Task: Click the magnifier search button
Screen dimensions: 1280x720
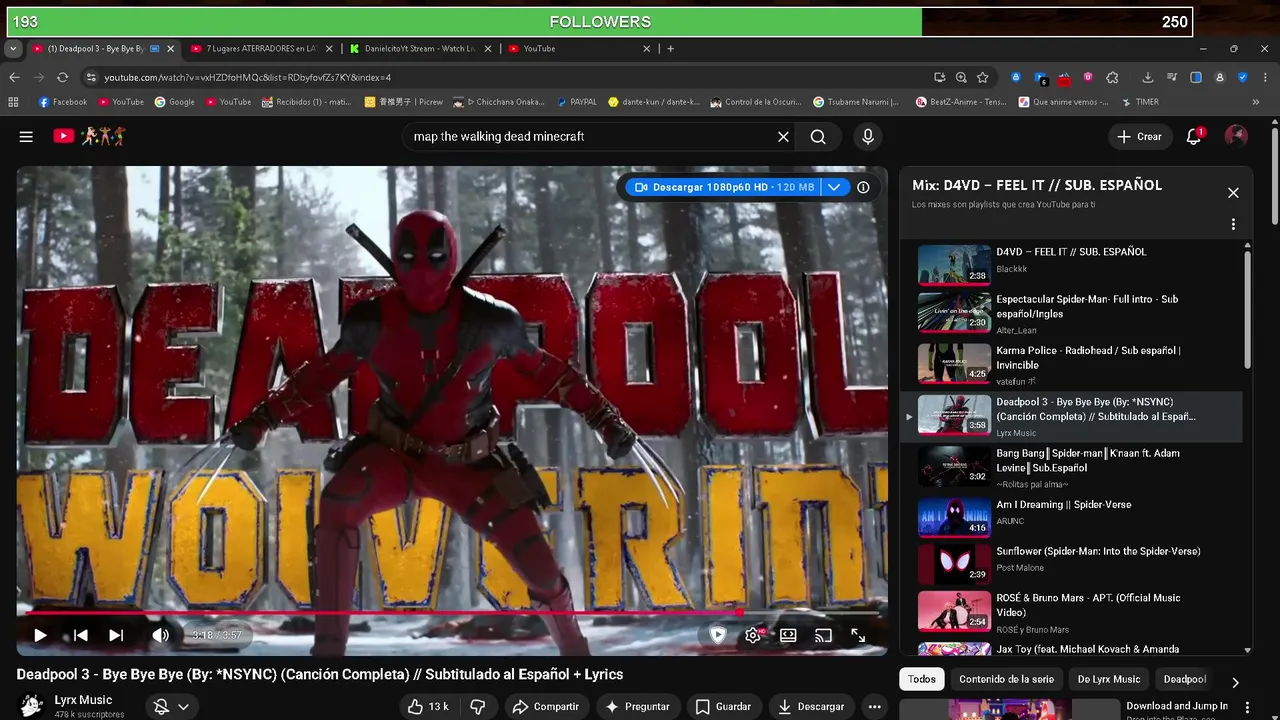Action: (818, 137)
